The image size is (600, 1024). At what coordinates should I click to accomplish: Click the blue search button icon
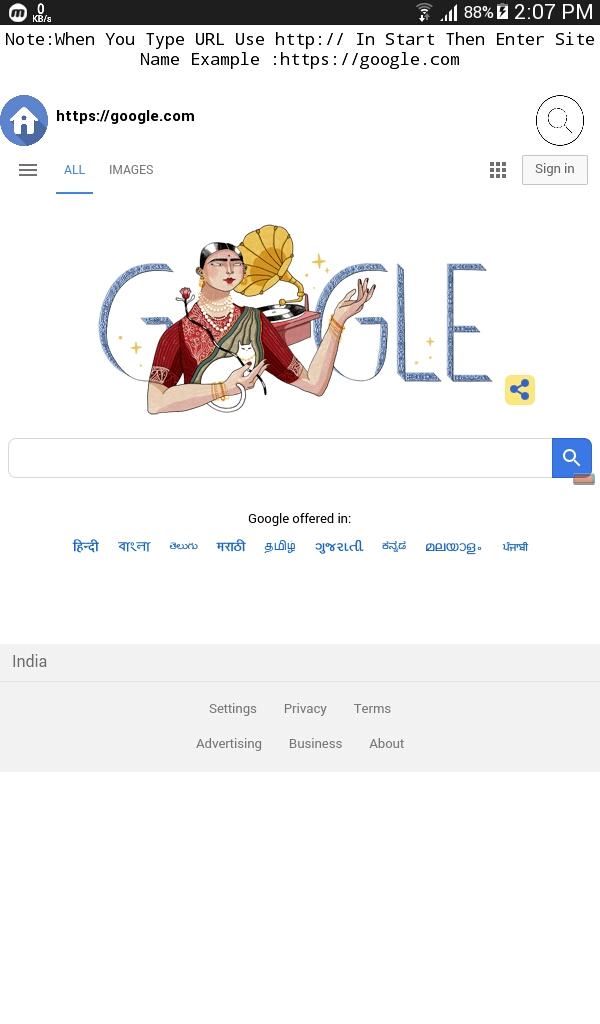(572, 458)
